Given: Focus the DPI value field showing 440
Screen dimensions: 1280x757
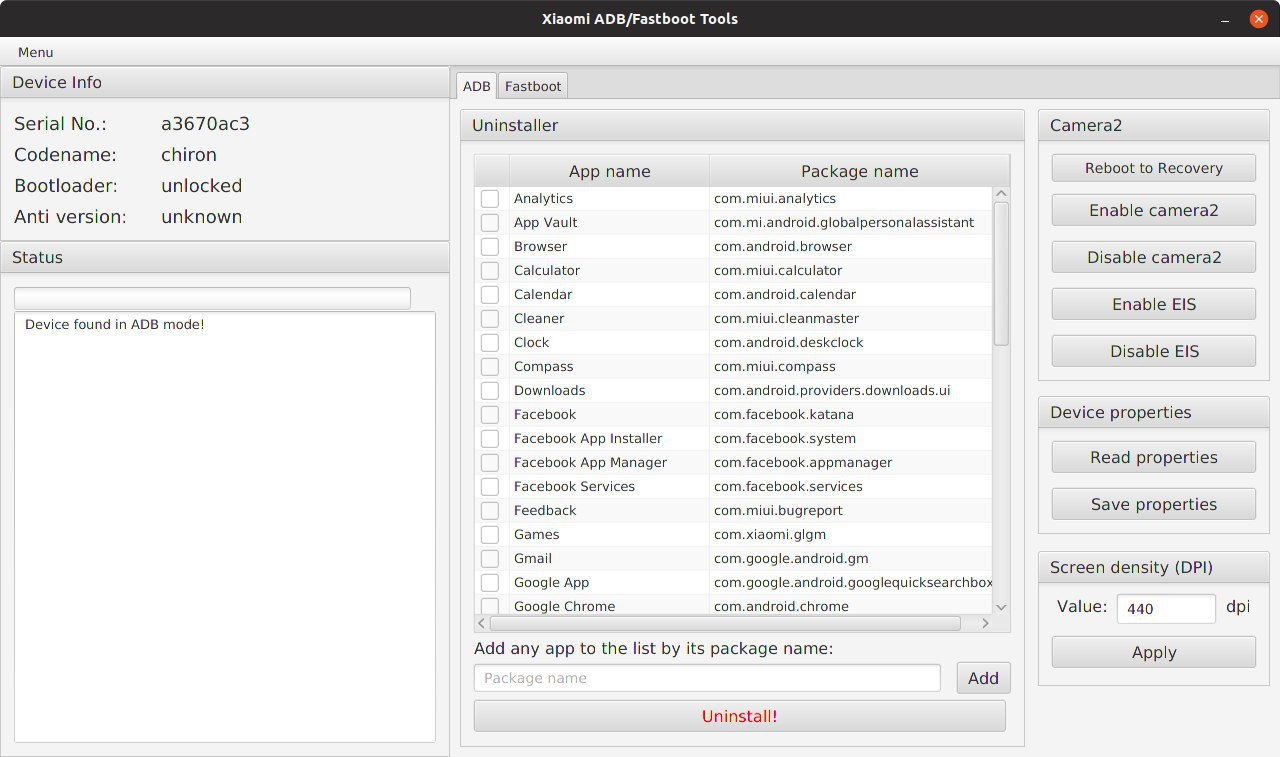Looking at the screenshot, I should click(x=1166, y=608).
